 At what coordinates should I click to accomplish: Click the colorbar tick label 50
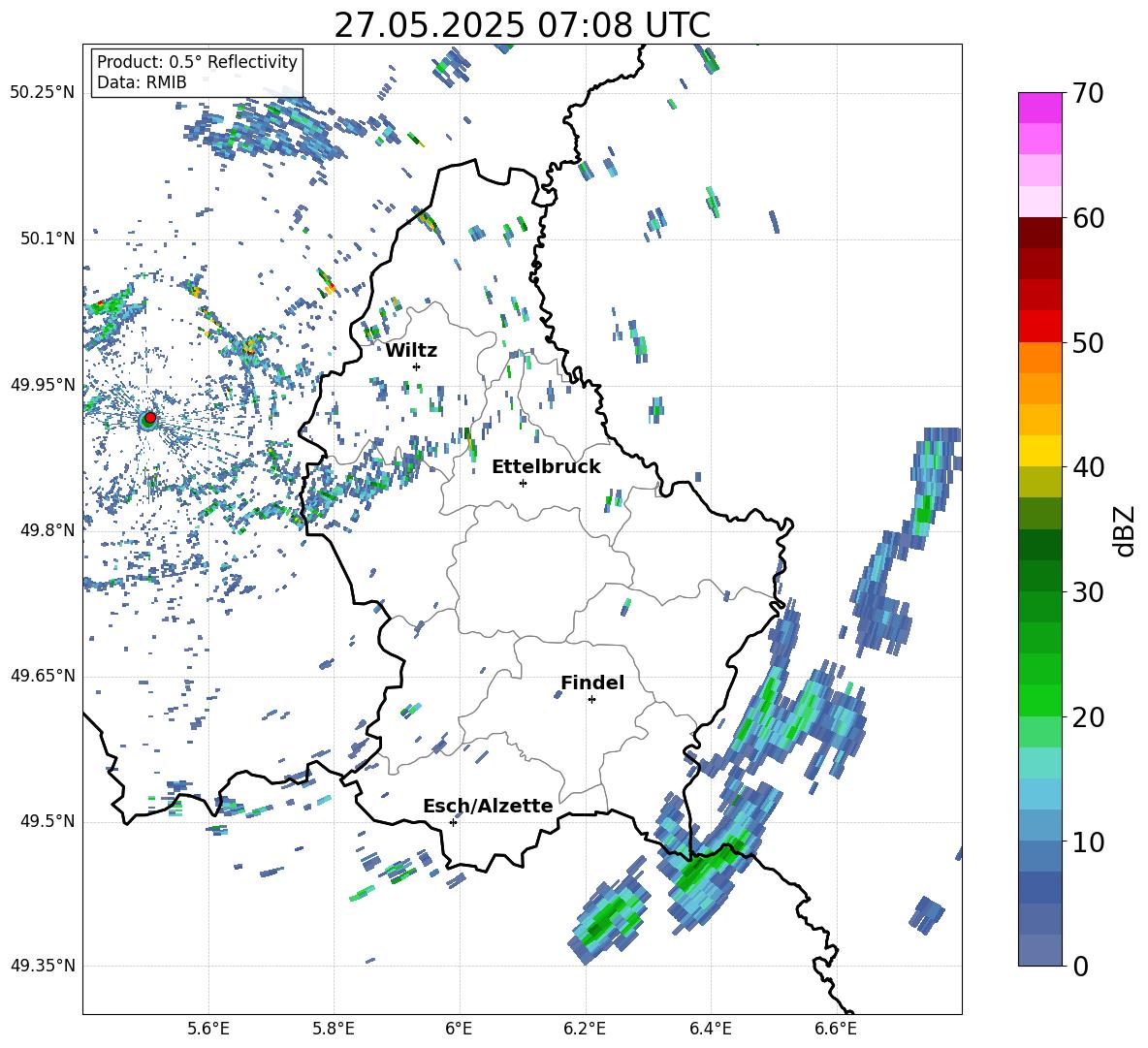click(1087, 342)
